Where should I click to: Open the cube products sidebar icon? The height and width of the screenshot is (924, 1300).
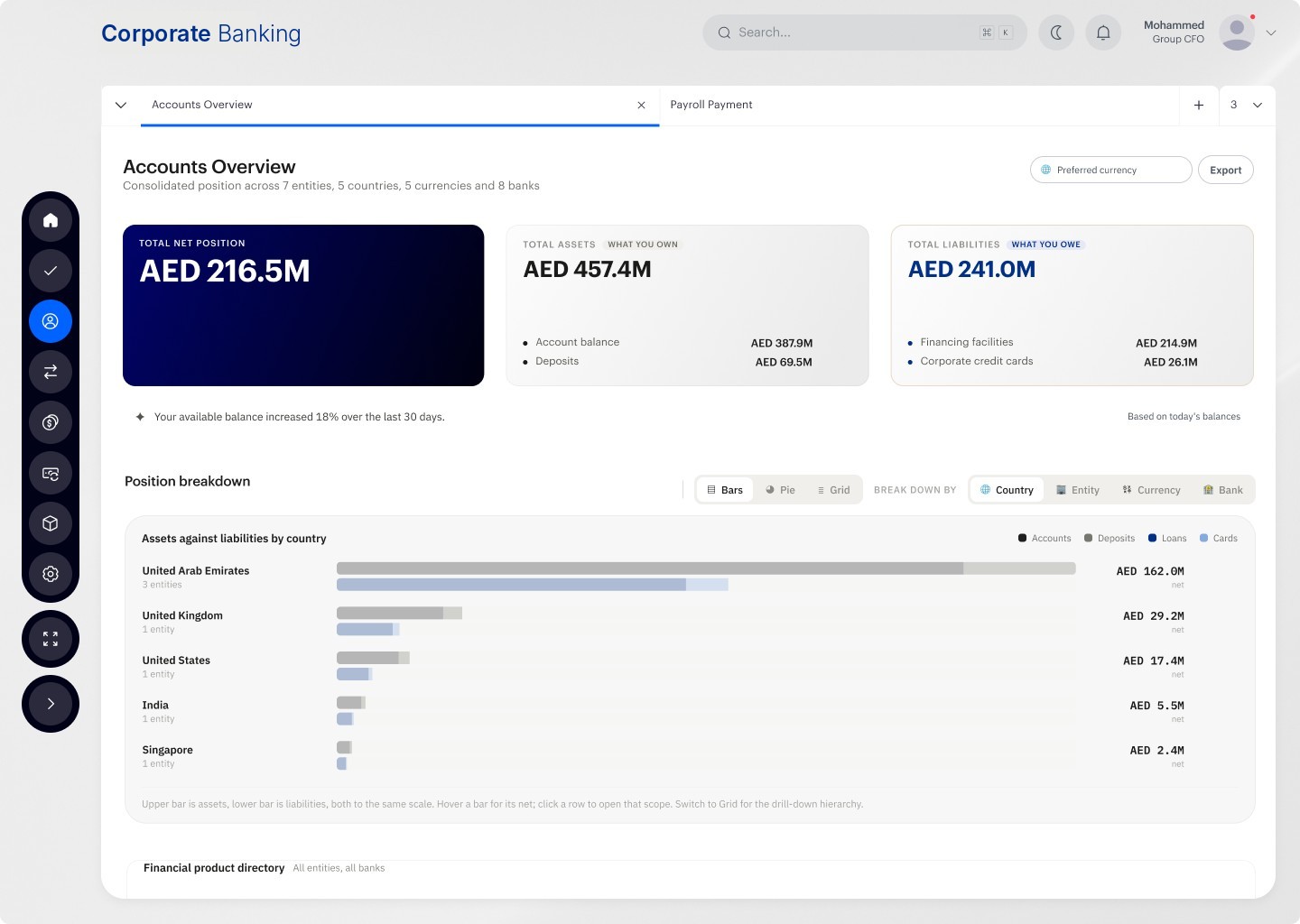point(51,523)
